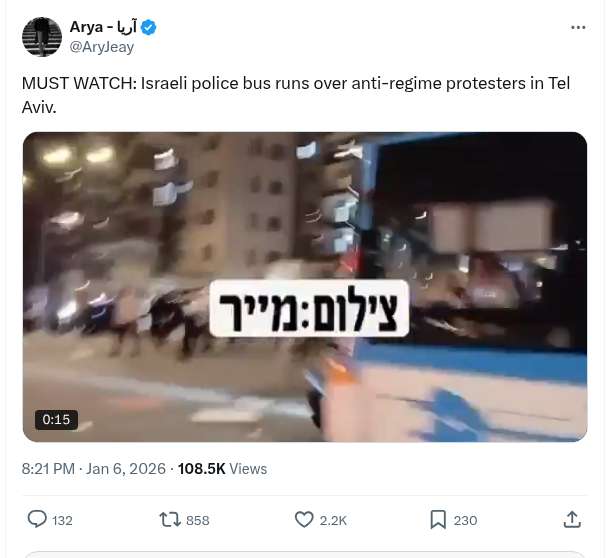
Task: Click the 2.2K likes count
Action: coord(333,520)
